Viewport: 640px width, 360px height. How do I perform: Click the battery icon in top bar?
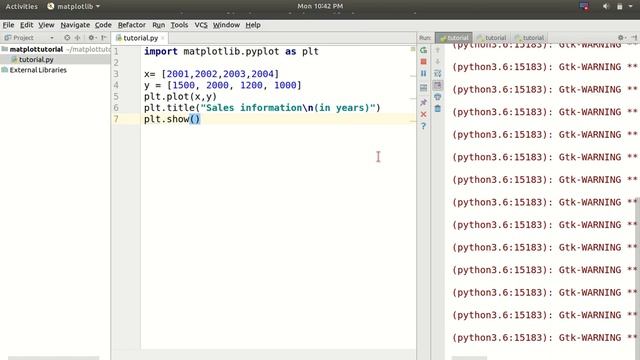(620, 7)
